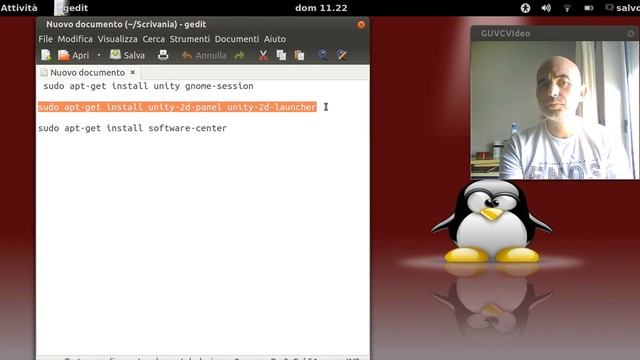Open the Attività overview

[19, 8]
